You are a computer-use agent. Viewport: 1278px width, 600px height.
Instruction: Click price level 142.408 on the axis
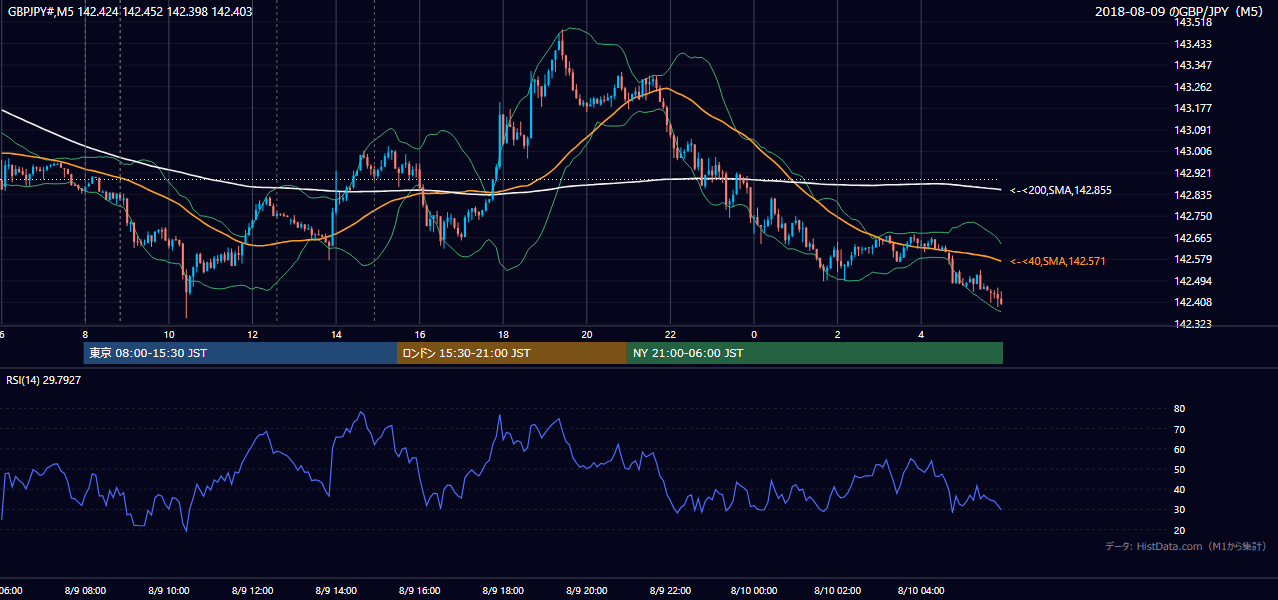[x=1193, y=302]
